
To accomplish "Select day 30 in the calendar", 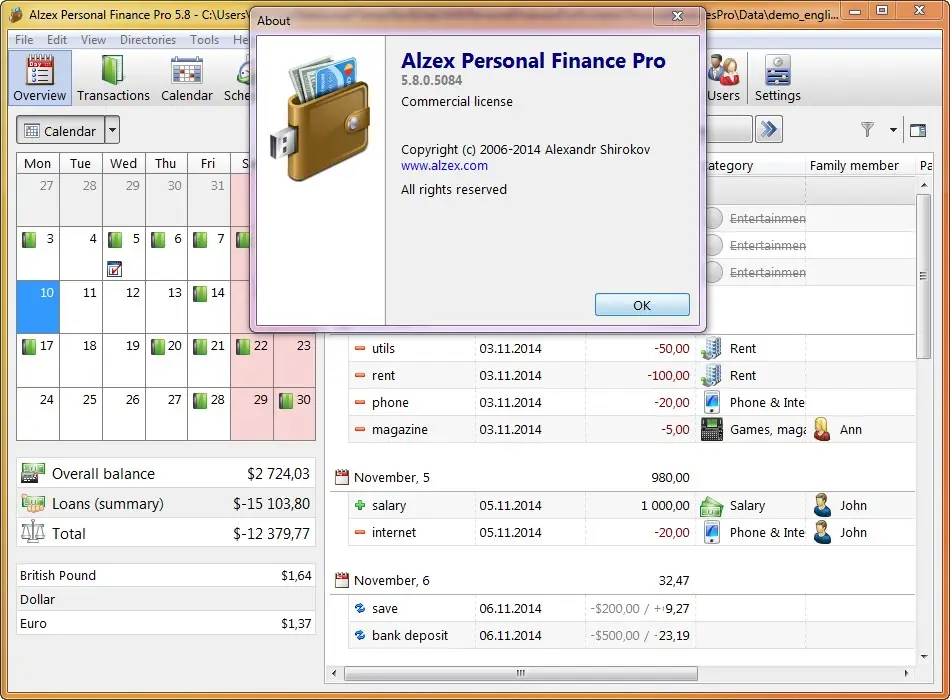I will coord(294,413).
